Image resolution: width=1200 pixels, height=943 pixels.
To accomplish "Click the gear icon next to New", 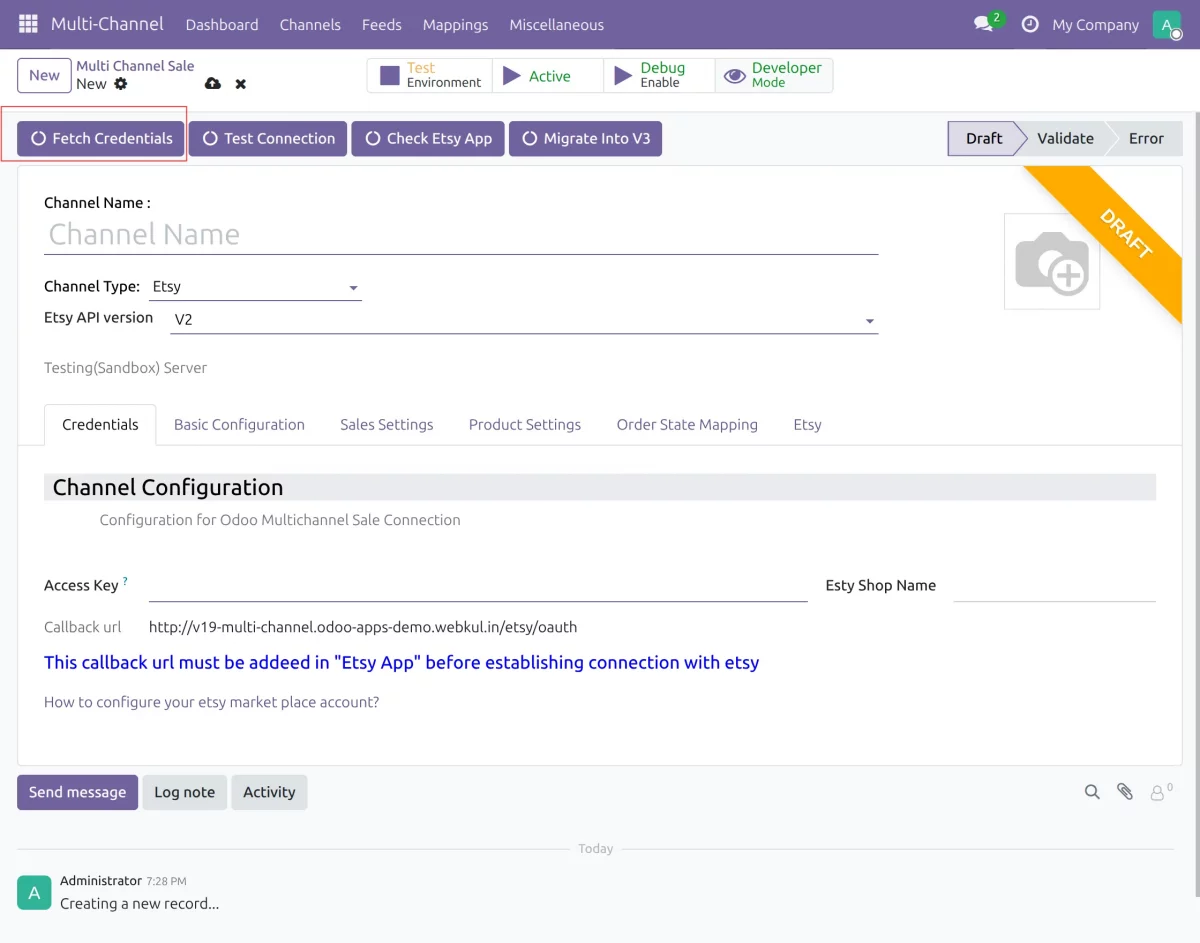I will (121, 84).
